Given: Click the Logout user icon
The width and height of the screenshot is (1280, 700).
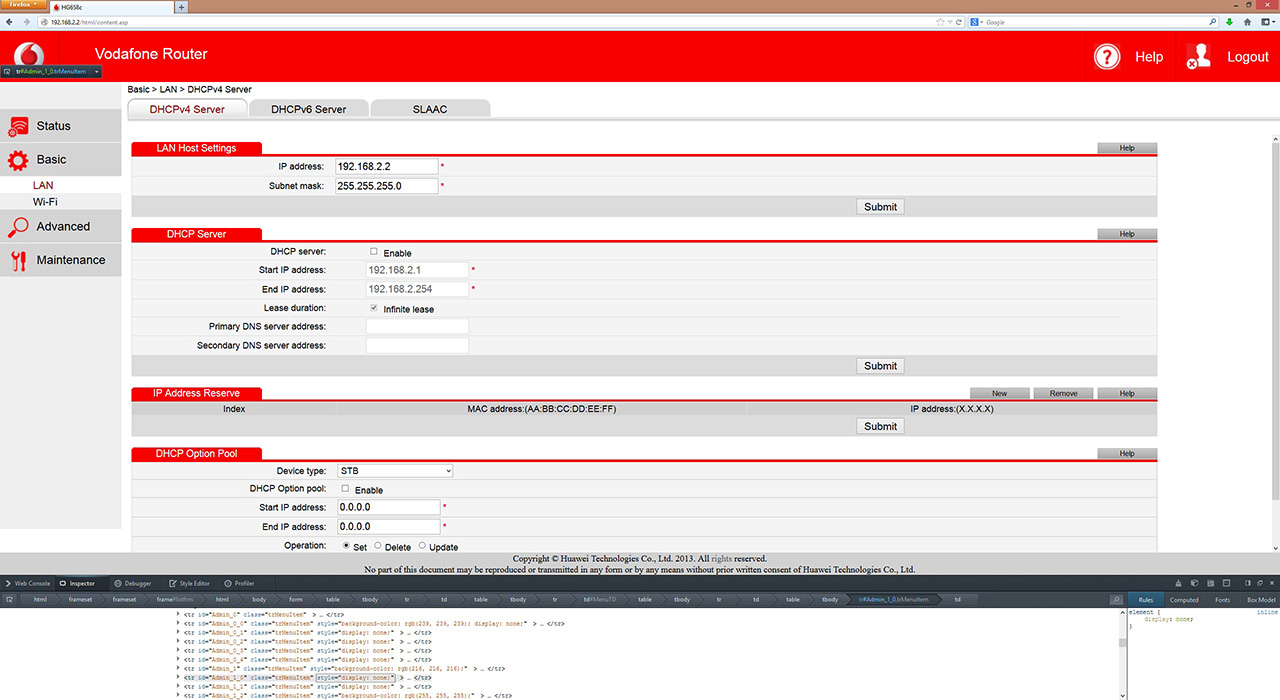Looking at the screenshot, I should pos(1198,57).
